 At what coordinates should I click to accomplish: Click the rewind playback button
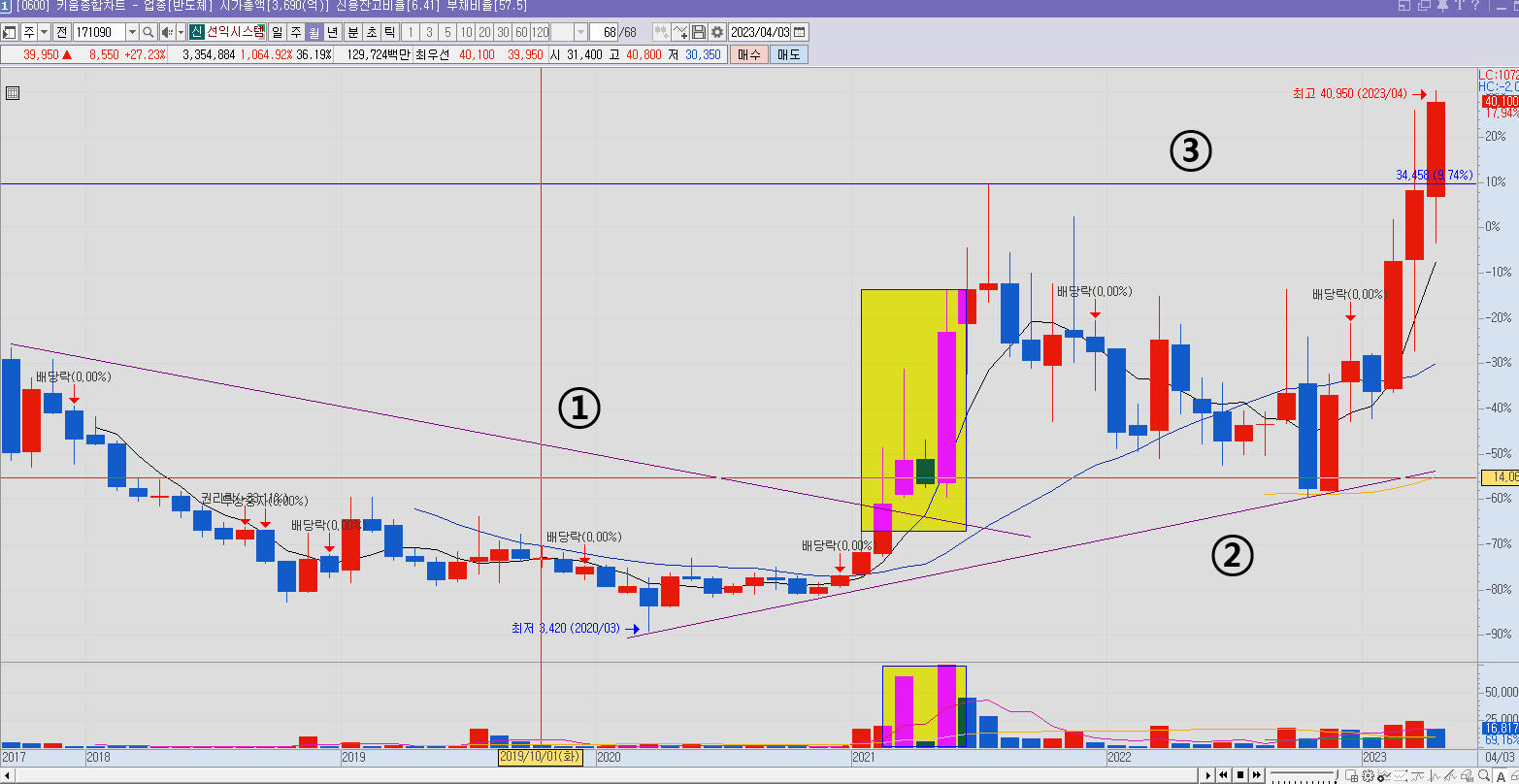(1224, 775)
